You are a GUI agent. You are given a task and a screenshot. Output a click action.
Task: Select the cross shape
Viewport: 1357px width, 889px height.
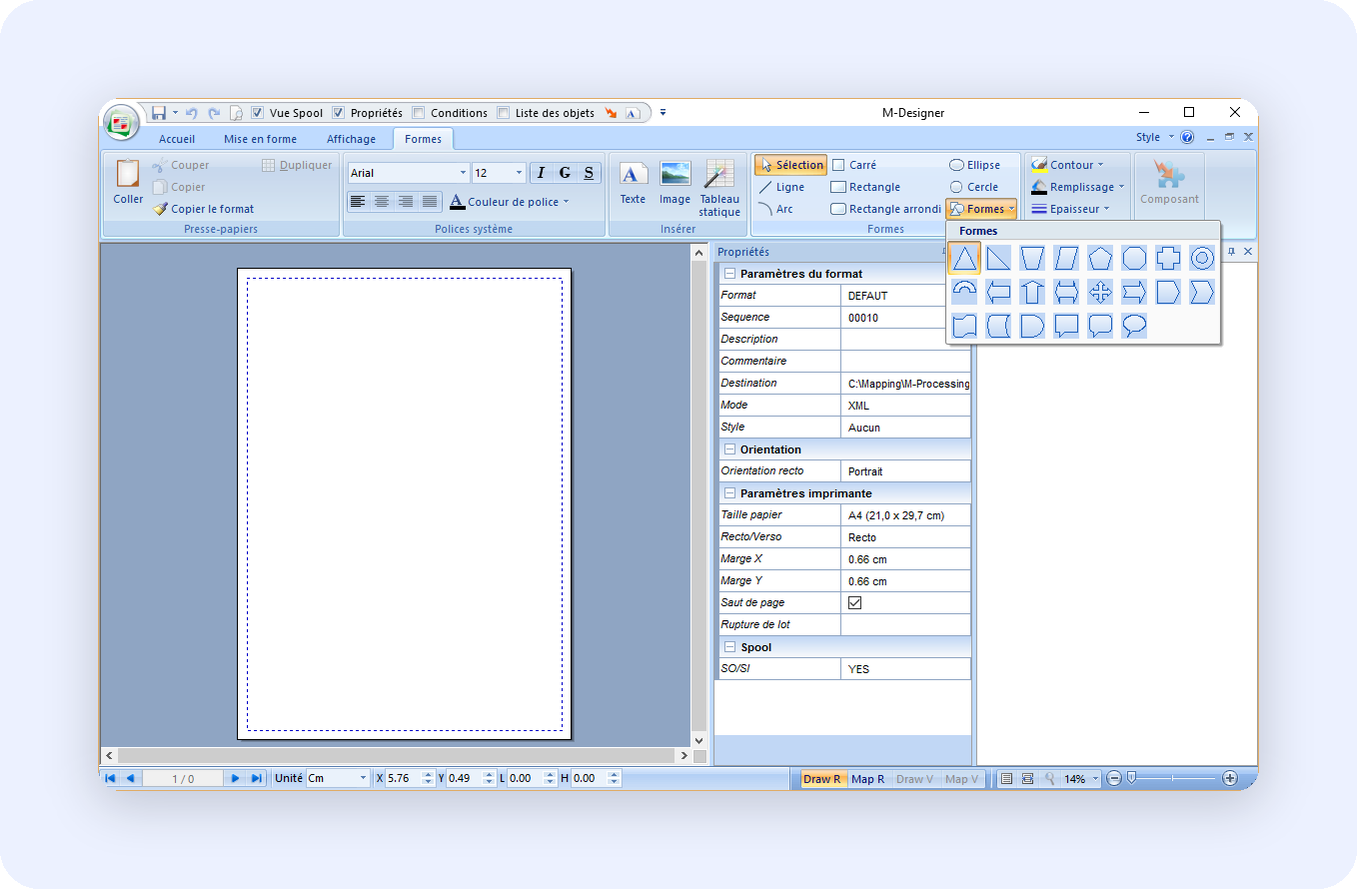(1168, 259)
